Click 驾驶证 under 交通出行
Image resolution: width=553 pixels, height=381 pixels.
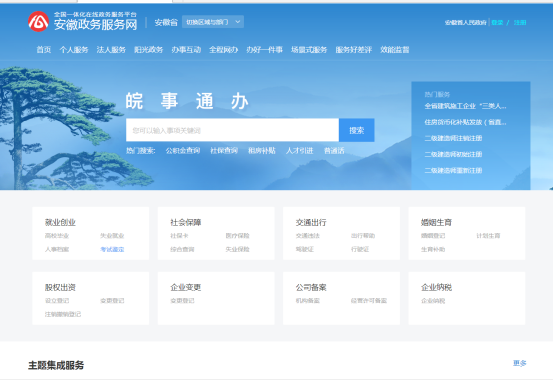[305, 249]
